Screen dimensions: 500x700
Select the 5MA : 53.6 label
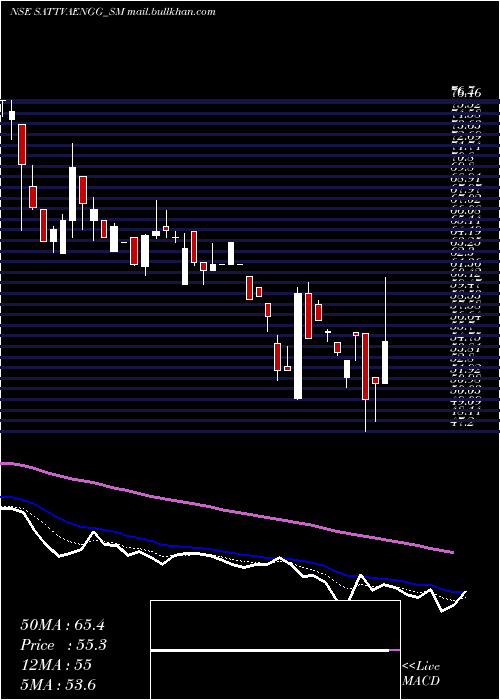[58, 684]
